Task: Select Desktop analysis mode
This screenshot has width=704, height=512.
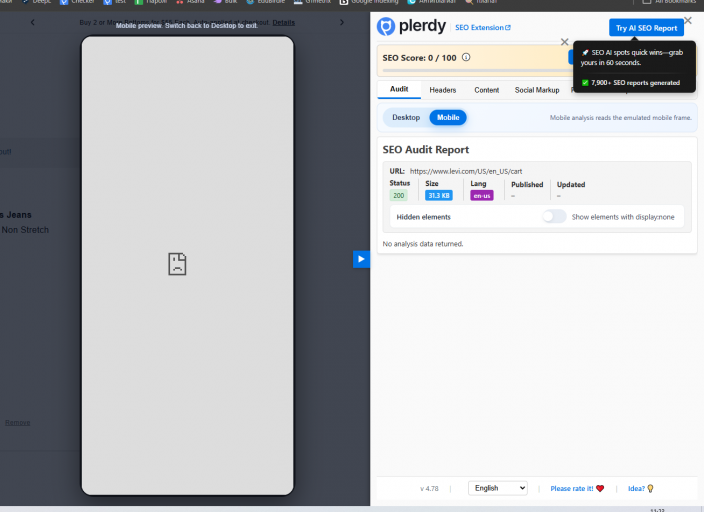Action: pos(406,117)
